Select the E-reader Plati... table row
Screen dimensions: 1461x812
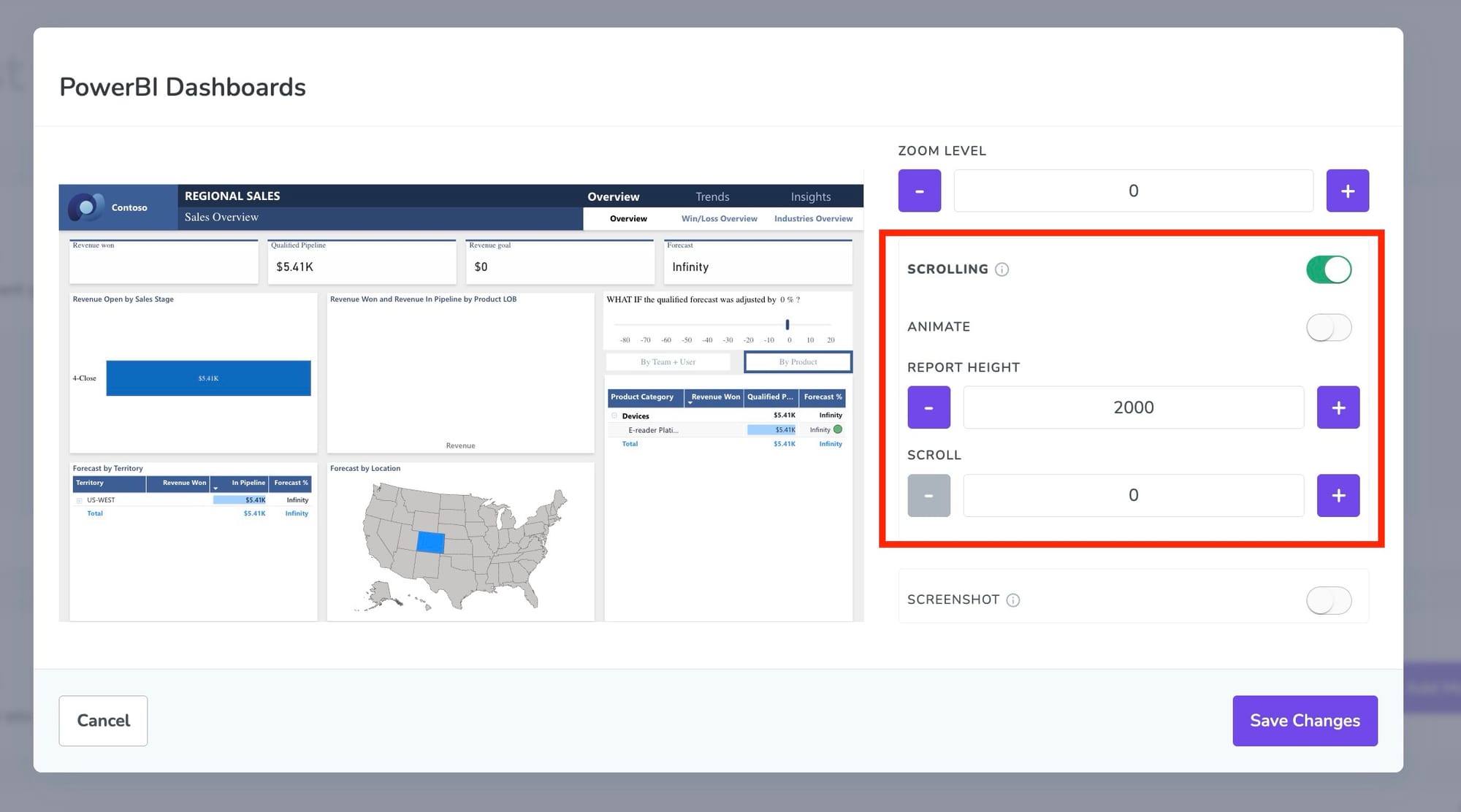coord(726,430)
